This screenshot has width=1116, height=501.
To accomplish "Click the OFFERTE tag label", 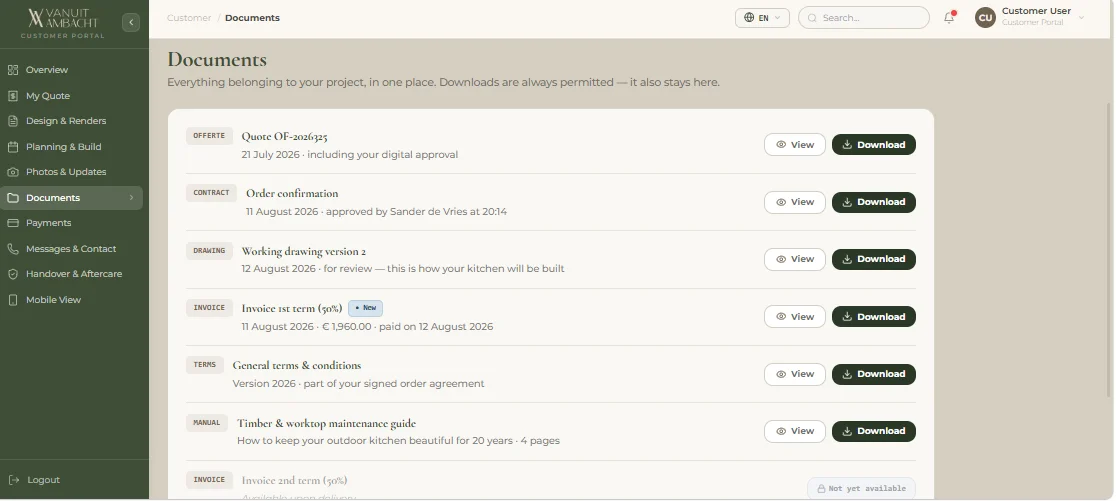I will 209,136.
